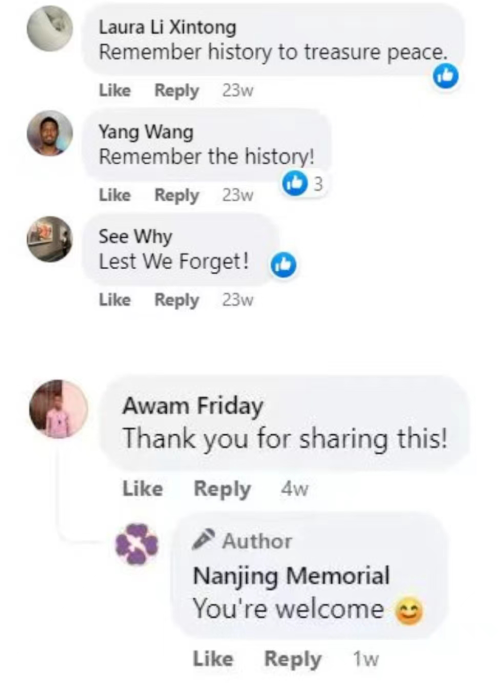
Task: Open Awam Friday name link
Action: (193, 406)
